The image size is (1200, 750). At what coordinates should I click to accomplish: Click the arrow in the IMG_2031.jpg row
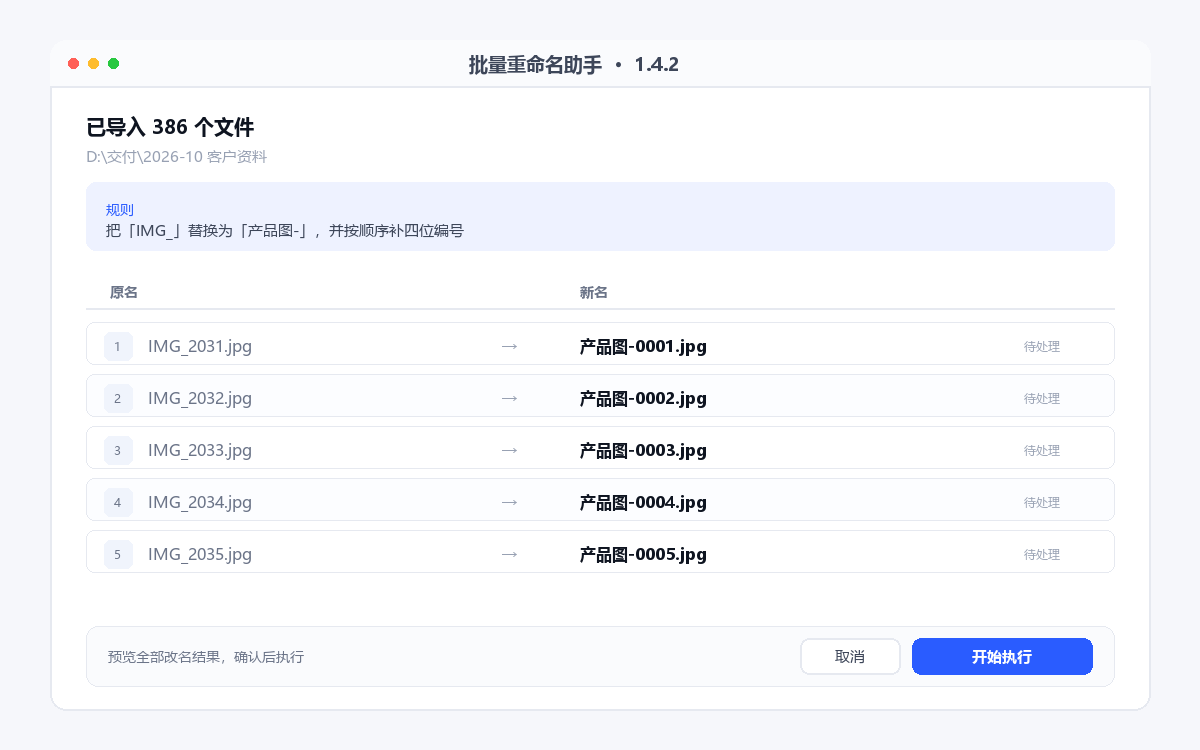click(509, 346)
